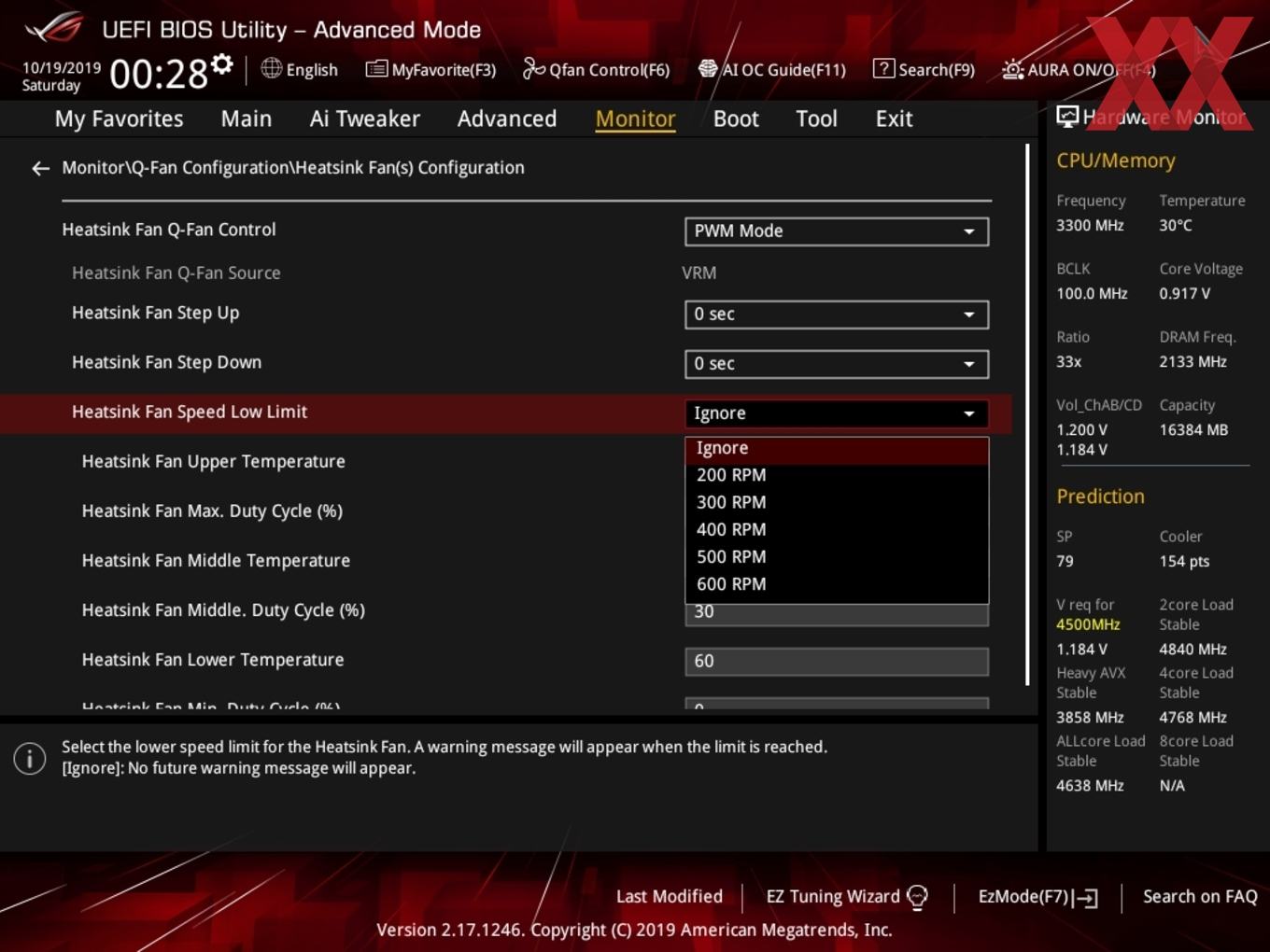The height and width of the screenshot is (952, 1270).
Task: Click the 10/19/2019 date
Action: (x=62, y=68)
